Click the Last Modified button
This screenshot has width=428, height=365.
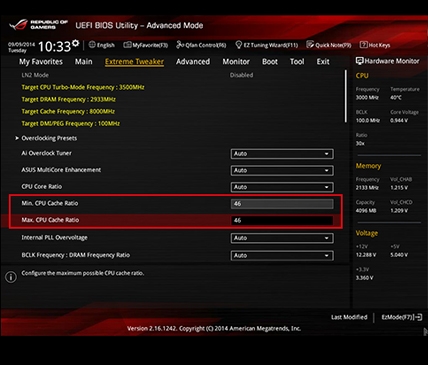(349, 317)
